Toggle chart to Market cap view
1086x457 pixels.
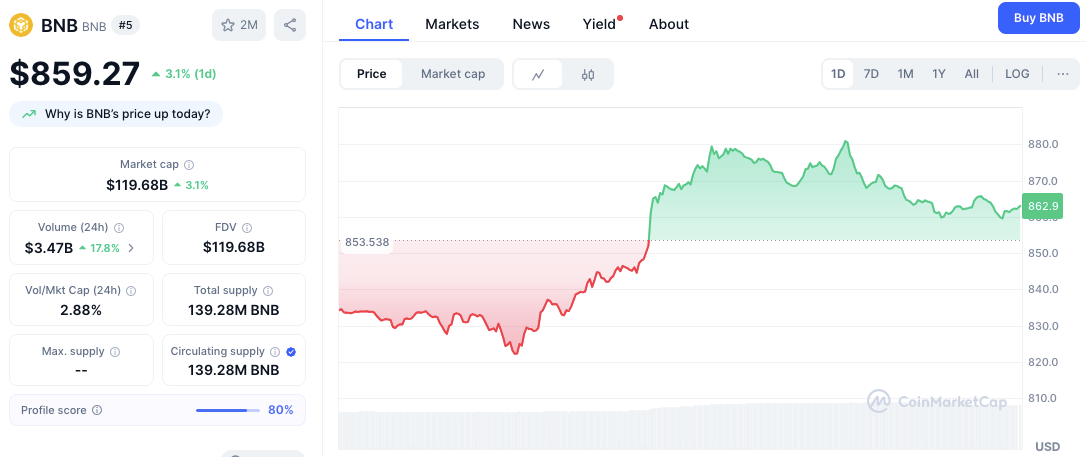tap(453, 74)
